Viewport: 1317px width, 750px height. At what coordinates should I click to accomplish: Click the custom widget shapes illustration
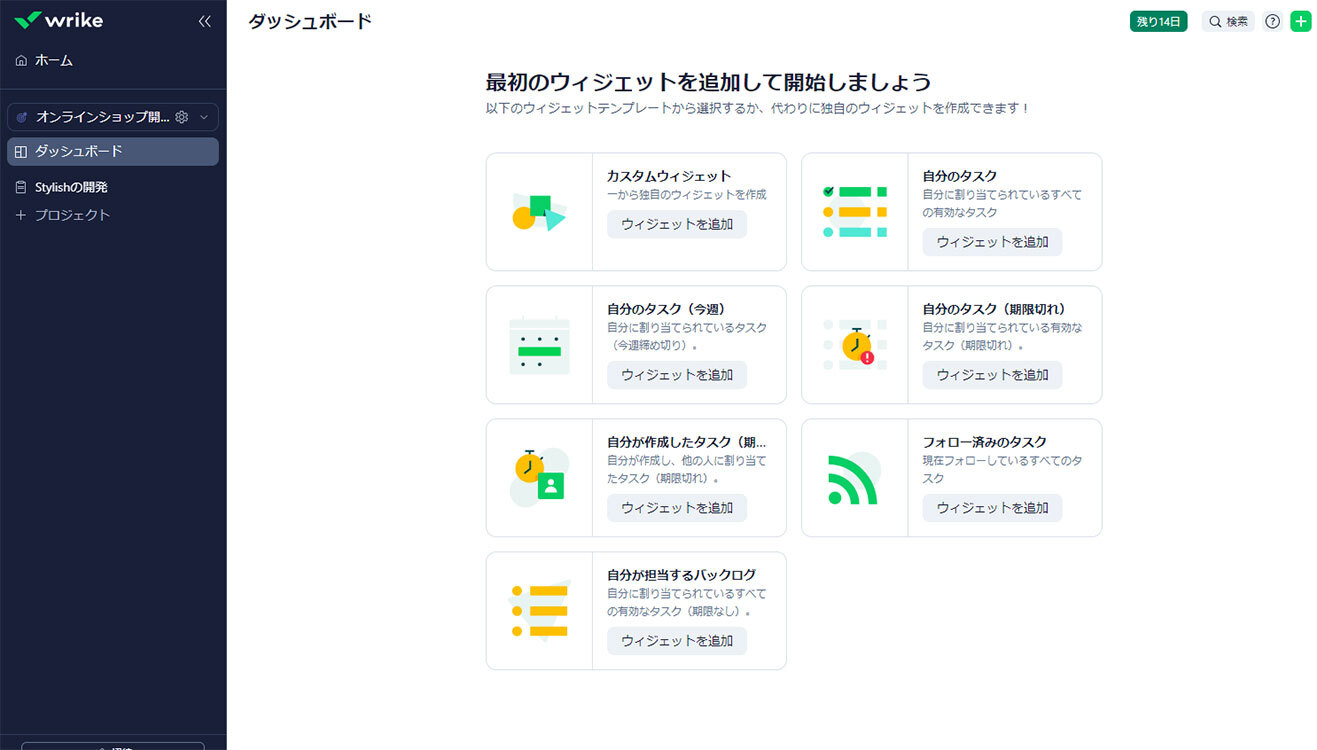539,212
